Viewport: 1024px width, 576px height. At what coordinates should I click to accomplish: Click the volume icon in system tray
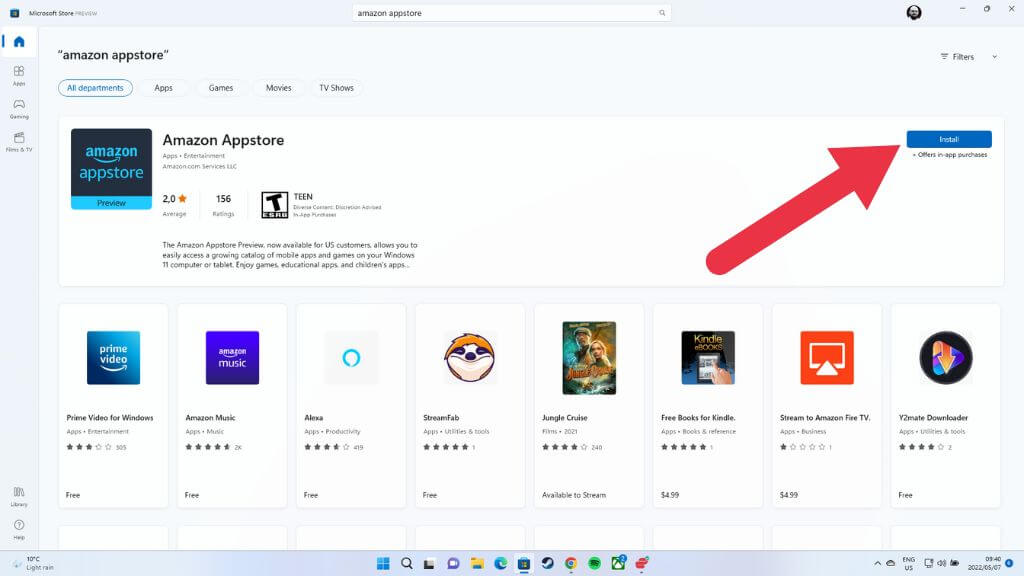(x=941, y=563)
